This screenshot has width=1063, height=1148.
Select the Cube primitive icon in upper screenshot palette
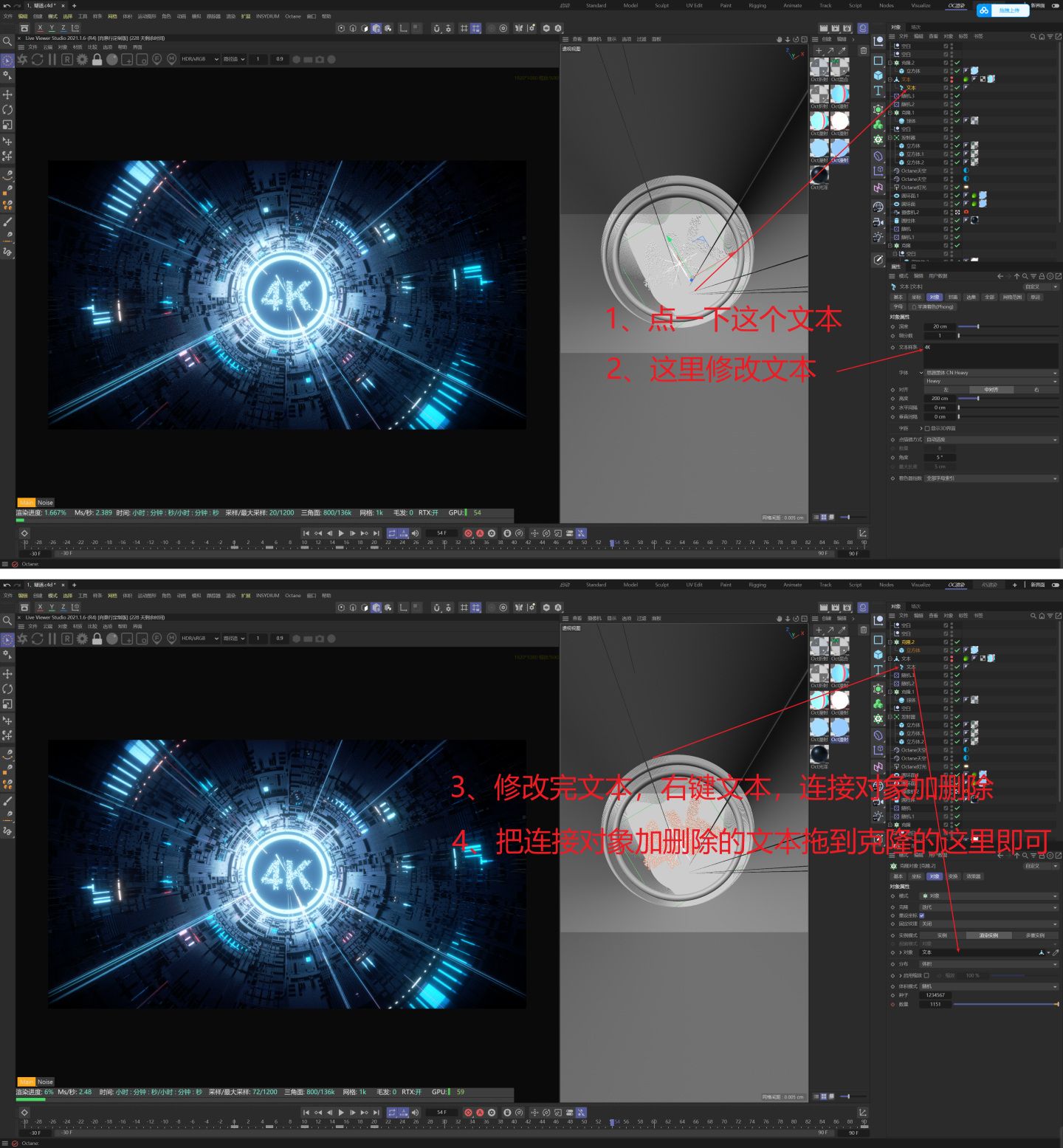(x=878, y=75)
